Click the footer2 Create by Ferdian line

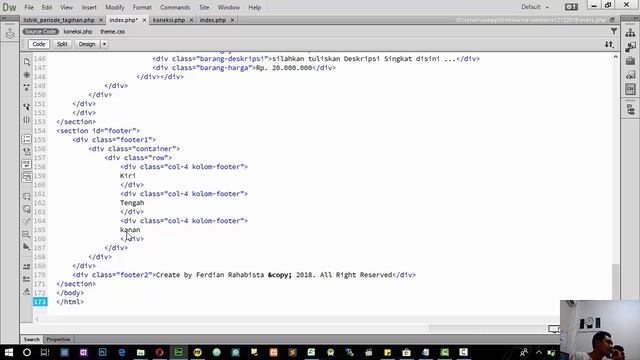tap(244, 275)
